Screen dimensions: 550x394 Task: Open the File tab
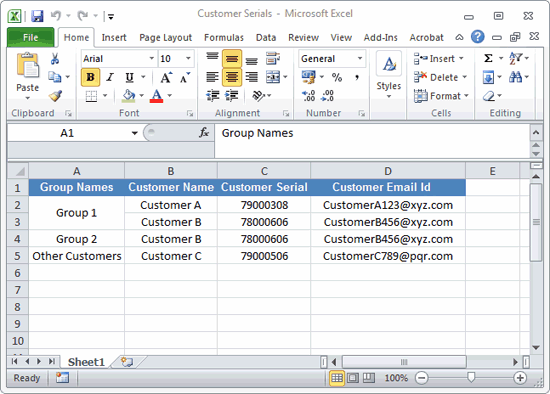click(31, 37)
